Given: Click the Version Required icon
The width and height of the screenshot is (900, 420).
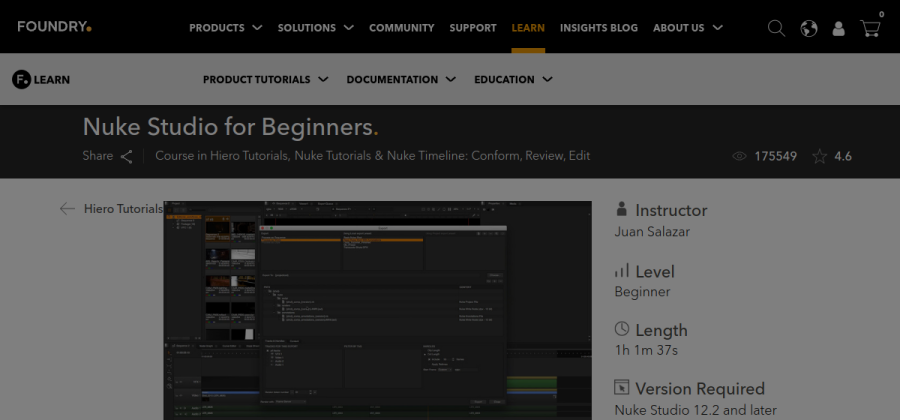Looking at the screenshot, I should pyautogui.click(x=622, y=387).
